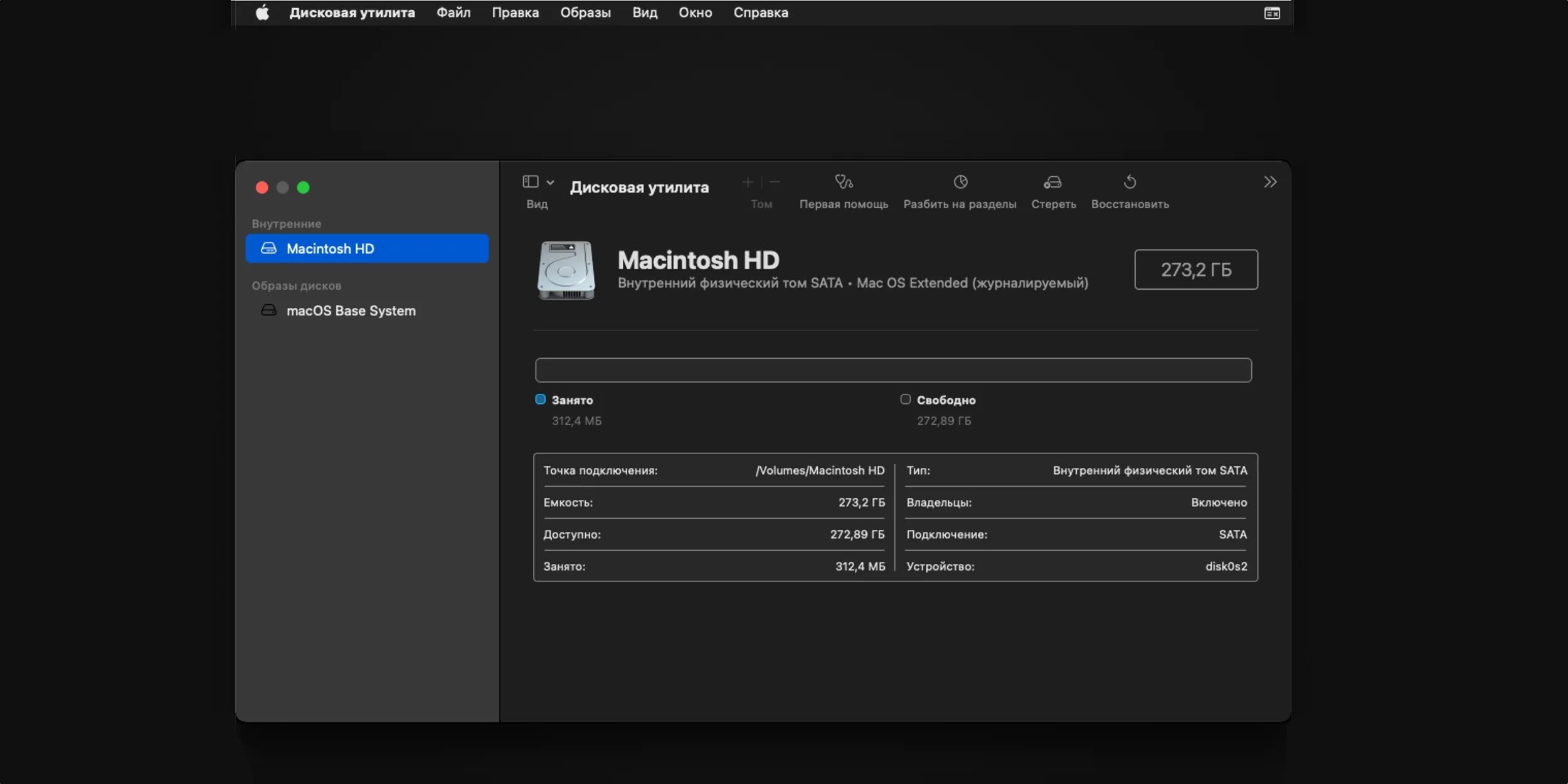Click the Macintosh HD hard drive image
This screenshot has width=1568, height=784.
point(566,270)
